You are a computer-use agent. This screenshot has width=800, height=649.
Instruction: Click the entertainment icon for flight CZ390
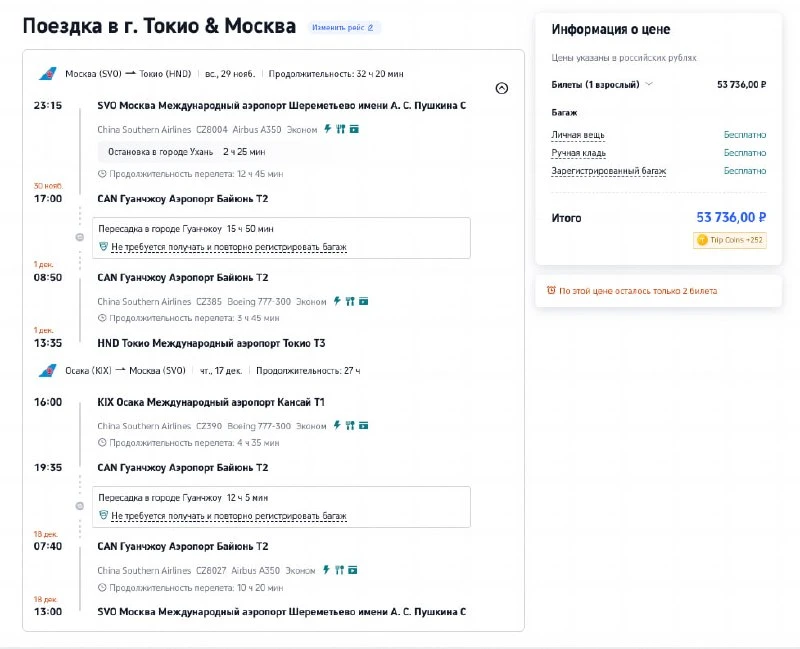tap(363, 426)
